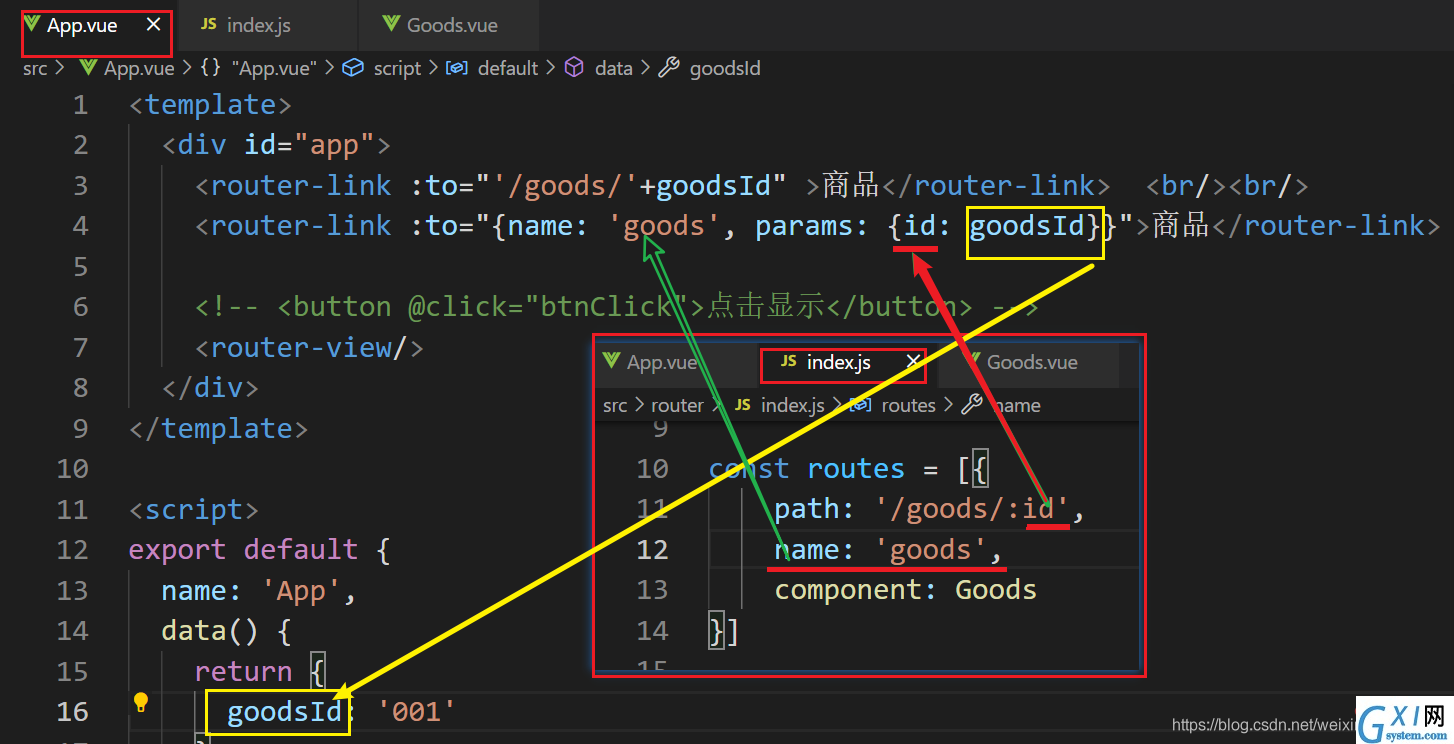The image size is (1454, 744).
Task: Click routes variable on inset line 10
Action: (x=856, y=469)
